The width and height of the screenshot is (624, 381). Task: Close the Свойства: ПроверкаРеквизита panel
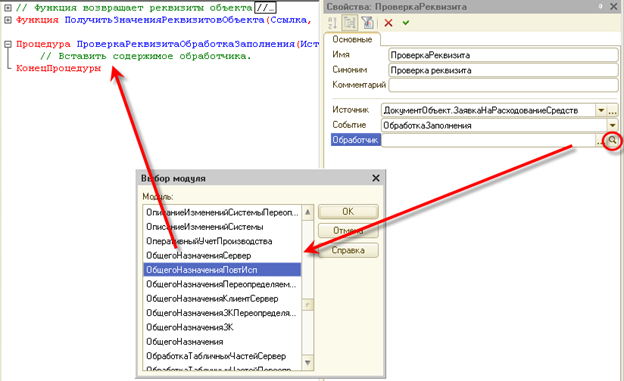point(614,6)
